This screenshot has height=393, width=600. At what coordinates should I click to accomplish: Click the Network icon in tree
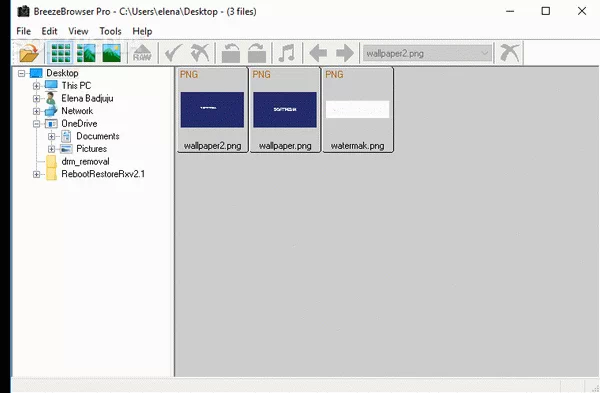click(51, 111)
